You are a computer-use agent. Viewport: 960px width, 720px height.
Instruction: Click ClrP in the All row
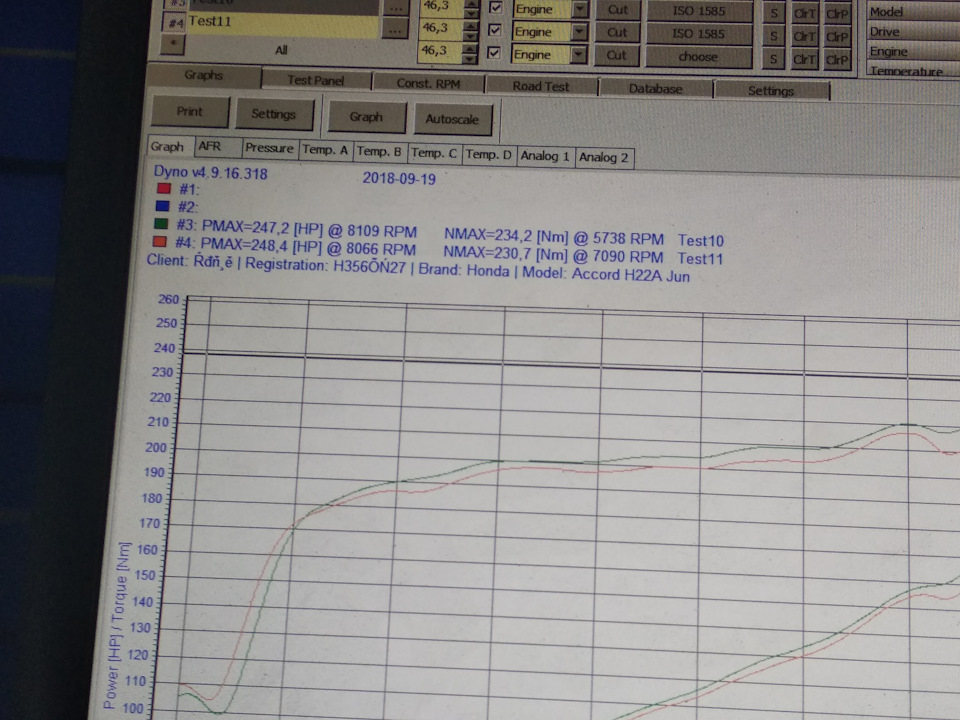tap(837, 60)
